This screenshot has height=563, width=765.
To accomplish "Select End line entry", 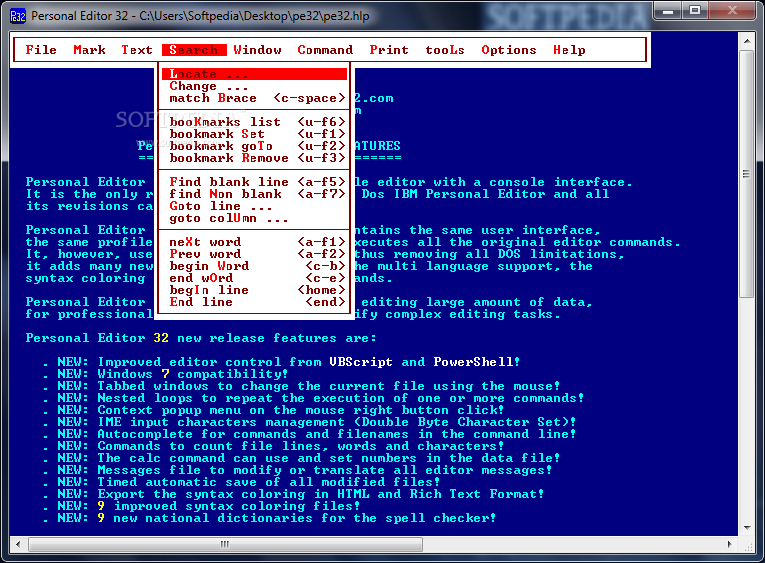I will click(x=254, y=302).
